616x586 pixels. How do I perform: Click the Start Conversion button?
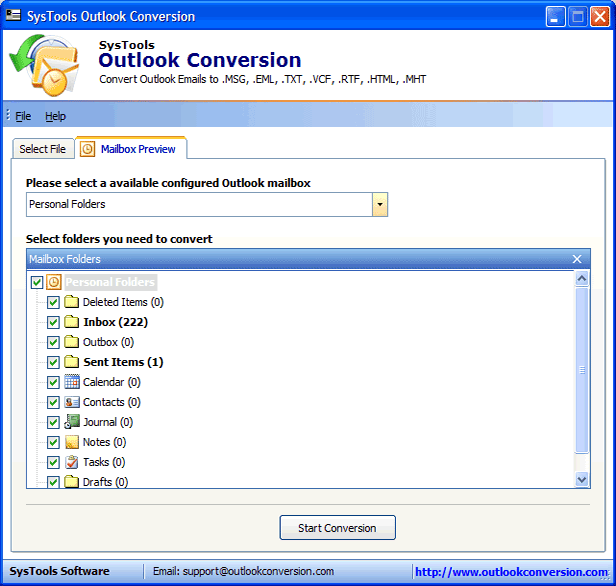coord(337,528)
